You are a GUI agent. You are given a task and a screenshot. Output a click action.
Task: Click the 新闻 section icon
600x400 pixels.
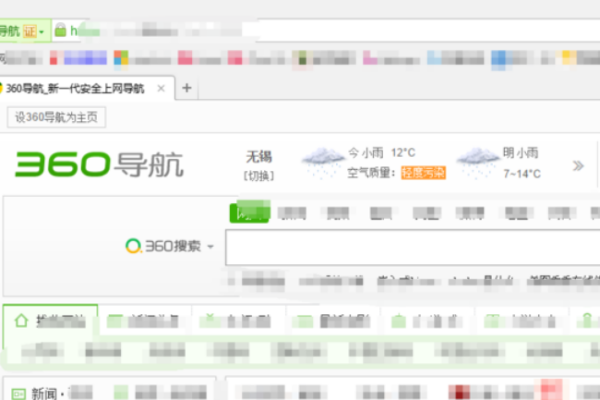tap(18, 393)
